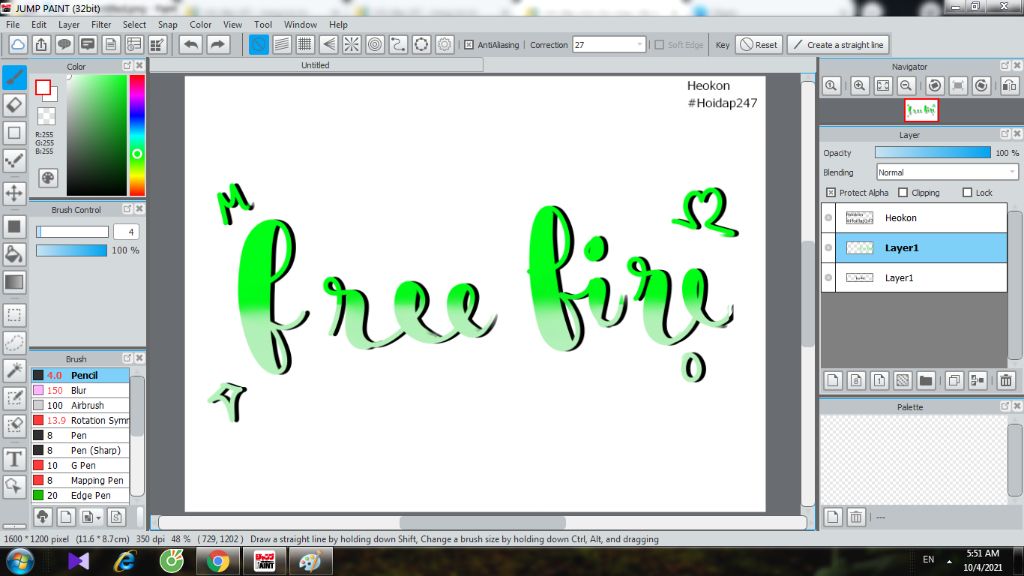This screenshot has width=1024, height=576.
Task: Toggle visibility of selected Layer1
Action: [x=828, y=248]
